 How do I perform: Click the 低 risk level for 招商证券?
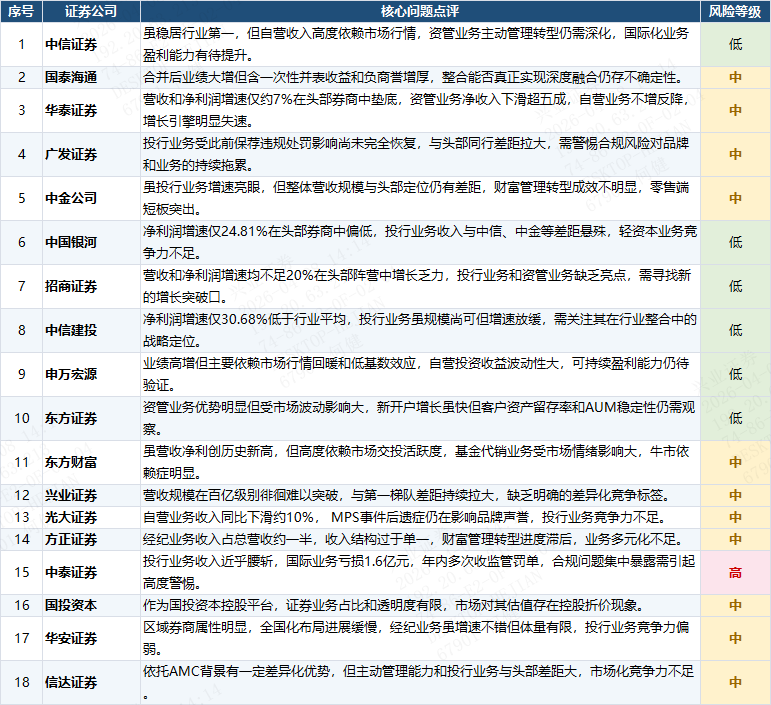tap(735, 286)
